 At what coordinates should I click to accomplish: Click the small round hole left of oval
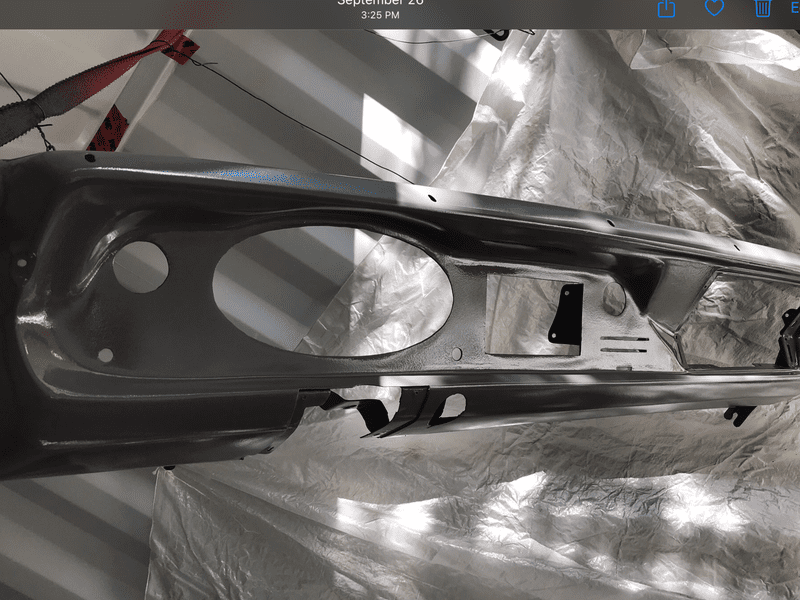140,267
